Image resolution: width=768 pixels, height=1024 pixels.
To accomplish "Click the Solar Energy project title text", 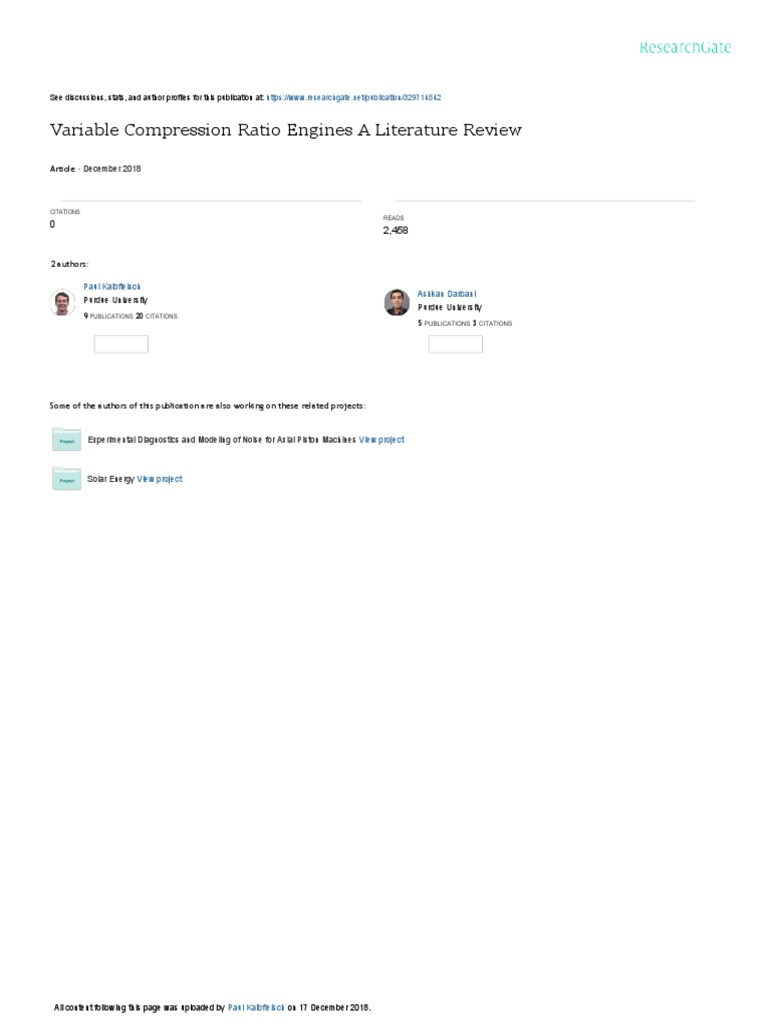I will pos(111,480).
